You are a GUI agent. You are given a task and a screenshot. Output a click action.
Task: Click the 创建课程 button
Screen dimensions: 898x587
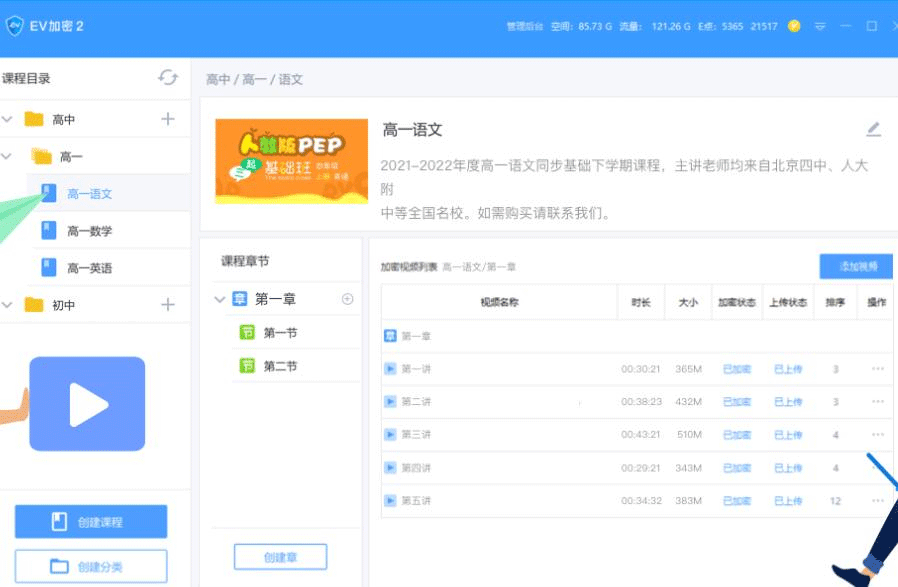coord(90,522)
